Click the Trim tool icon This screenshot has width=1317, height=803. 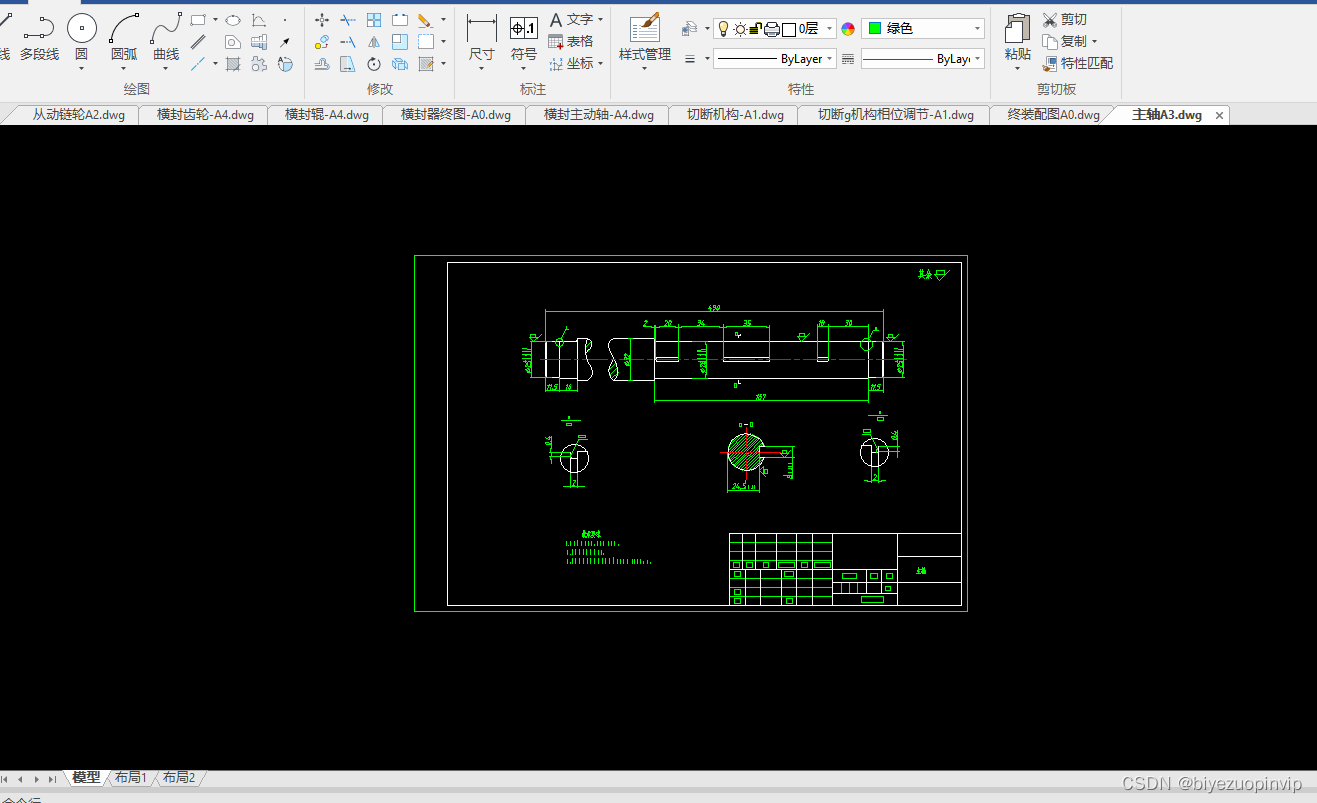pyautogui.click(x=348, y=19)
